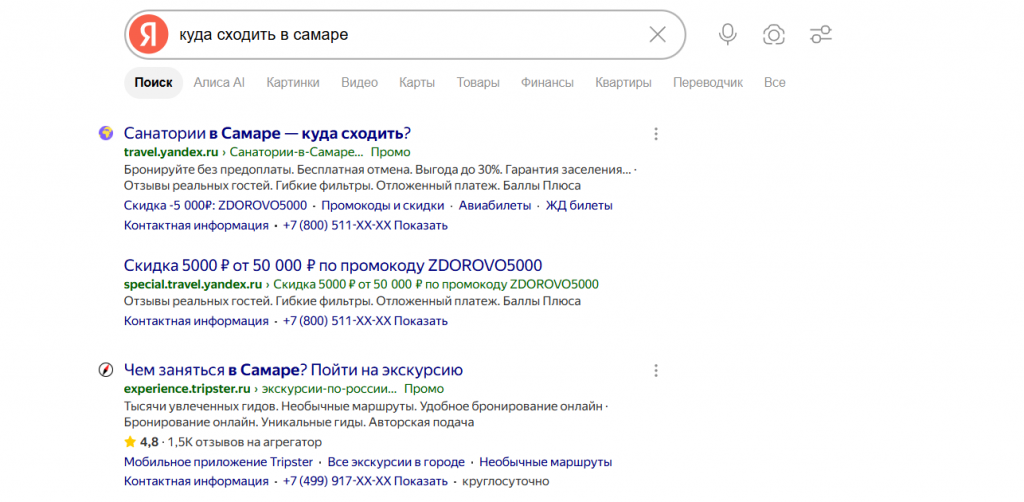This screenshot has width=1024, height=502.
Task: Open the Авиабилеты sitelink
Action: tap(495, 206)
